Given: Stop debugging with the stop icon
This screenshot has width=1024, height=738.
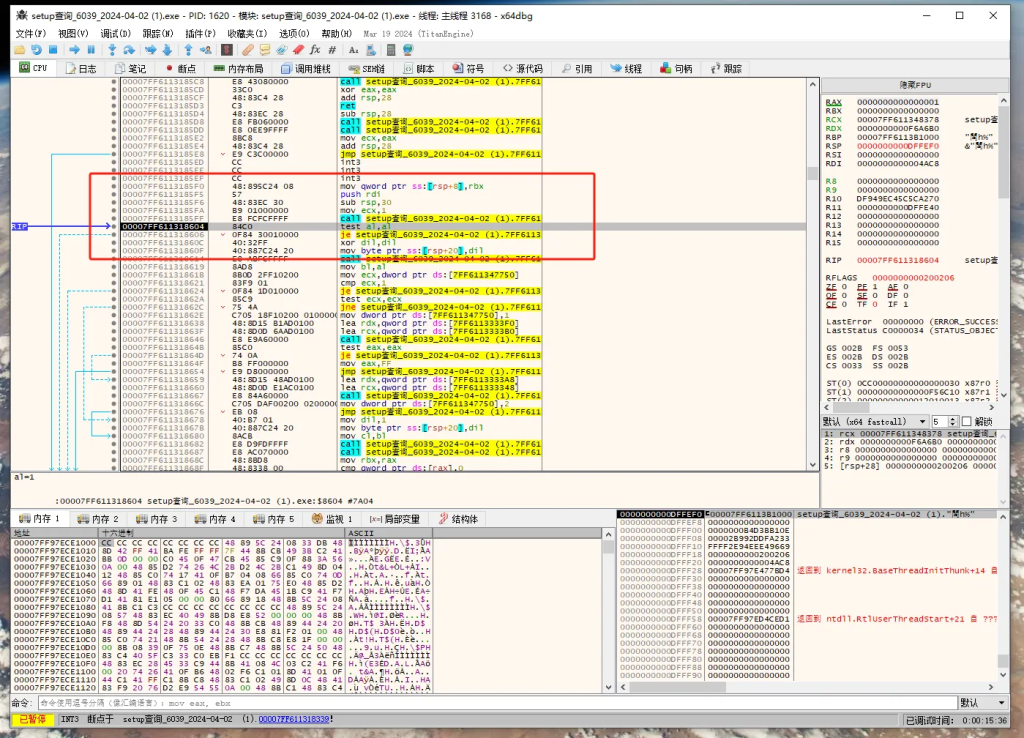Looking at the screenshot, I should (x=55, y=49).
